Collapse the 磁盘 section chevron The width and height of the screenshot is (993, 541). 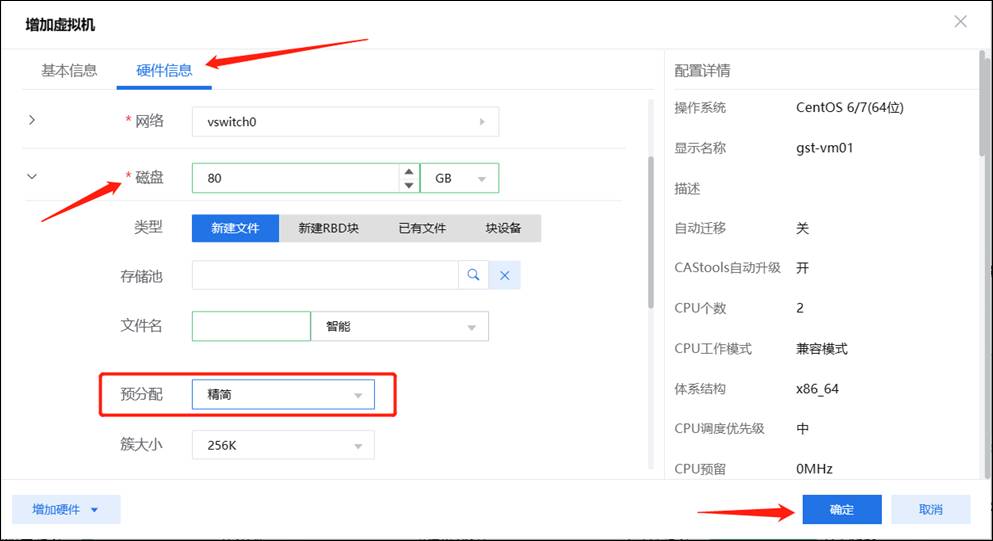coord(32,177)
